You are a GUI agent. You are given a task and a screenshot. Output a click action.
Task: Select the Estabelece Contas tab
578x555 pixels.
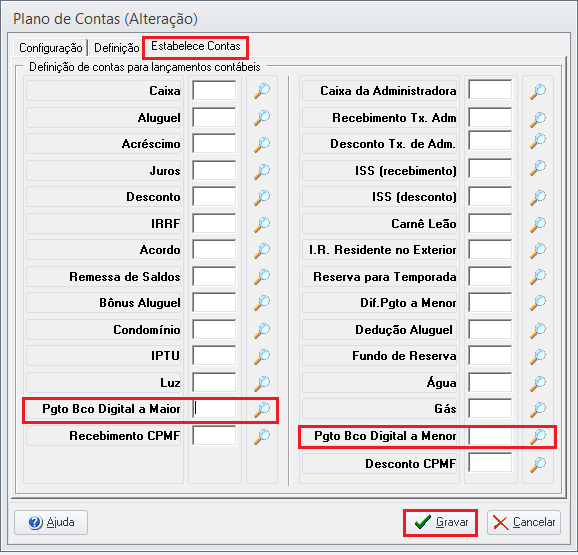pyautogui.click(x=196, y=46)
